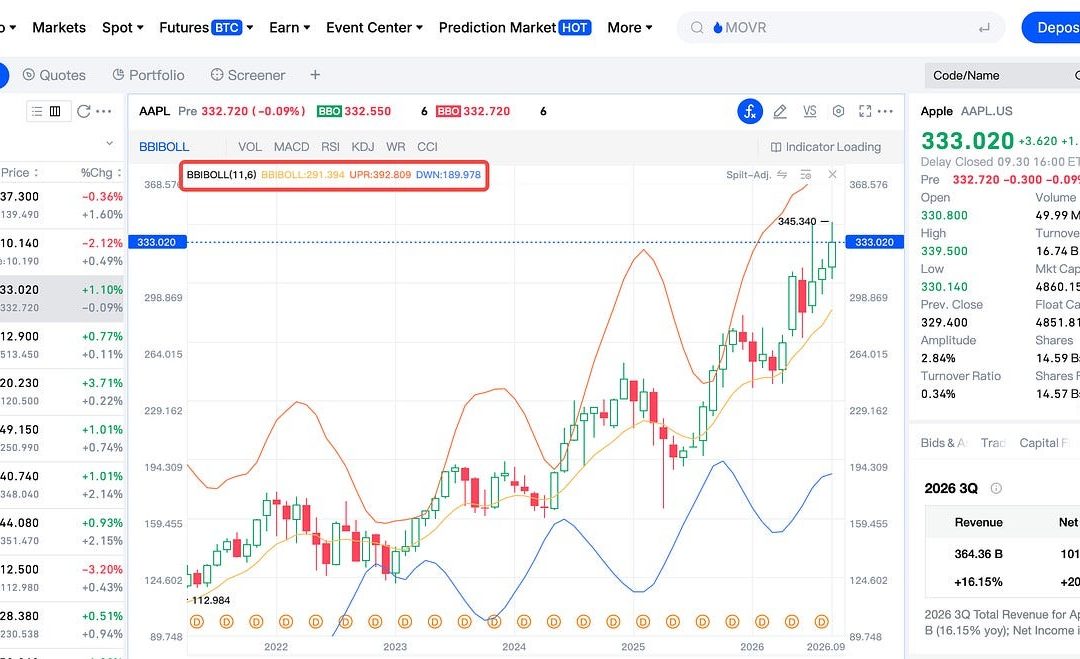Image resolution: width=1080 pixels, height=659 pixels.
Task: Click the dividend marker above 2025
Action: 643,622
